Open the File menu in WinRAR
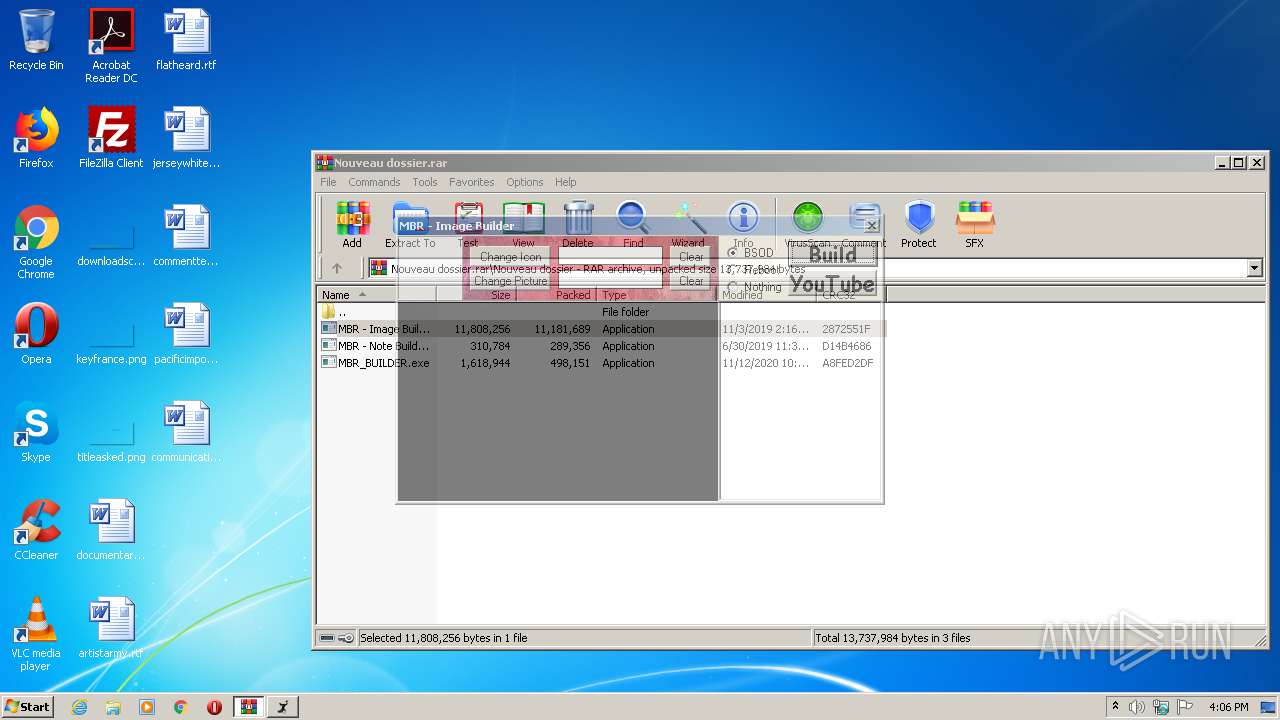1280x720 pixels. tap(328, 182)
